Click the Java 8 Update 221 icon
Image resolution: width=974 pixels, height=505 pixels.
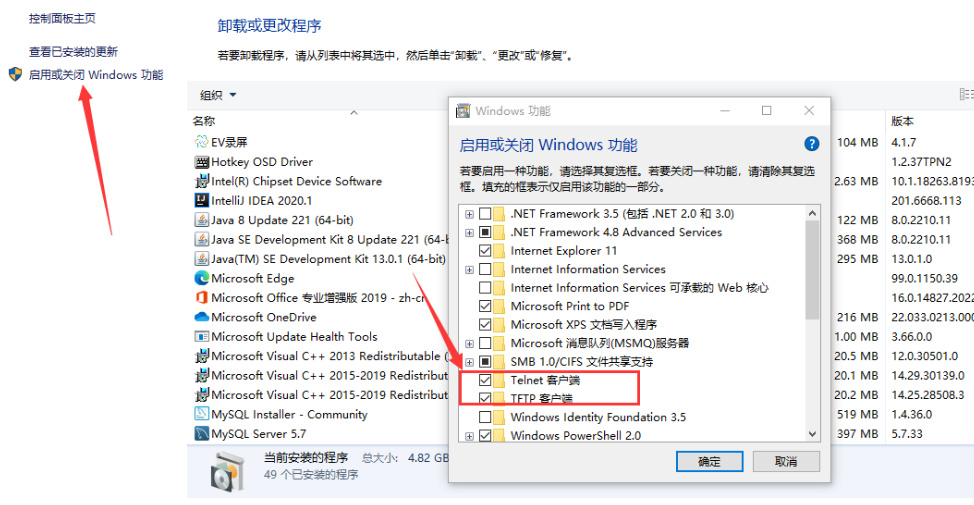(201, 220)
